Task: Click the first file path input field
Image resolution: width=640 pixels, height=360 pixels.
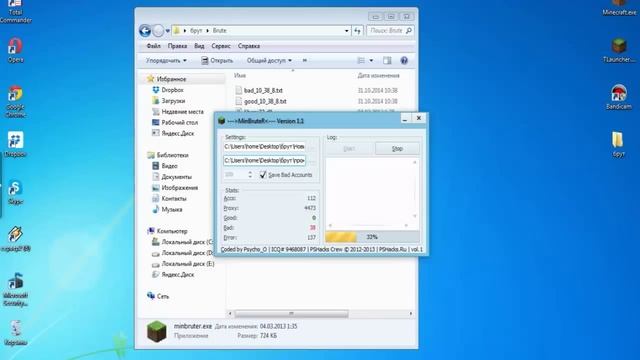Action: tap(264, 147)
